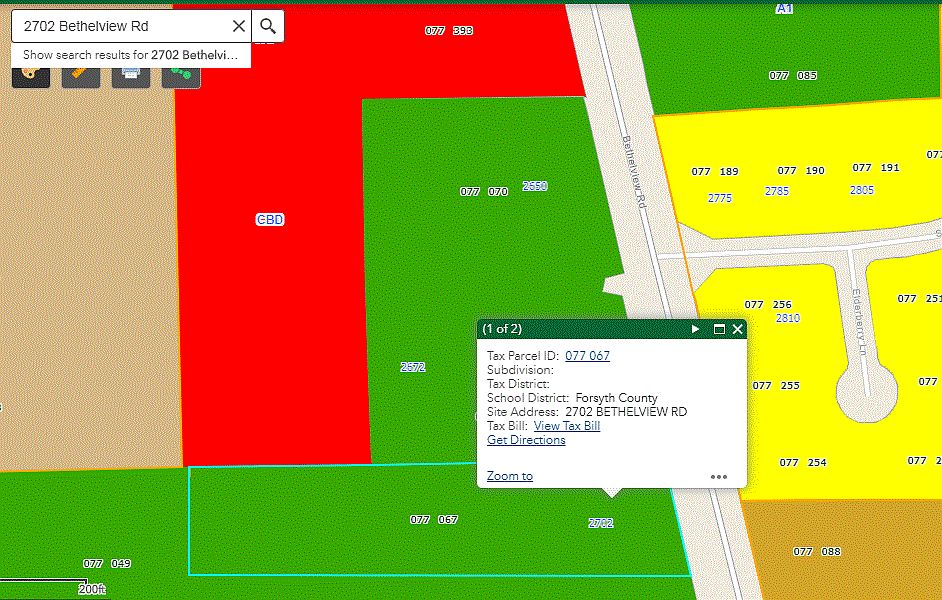Show next feature in popup
Viewport: 942px width, 600px height.
coord(696,329)
